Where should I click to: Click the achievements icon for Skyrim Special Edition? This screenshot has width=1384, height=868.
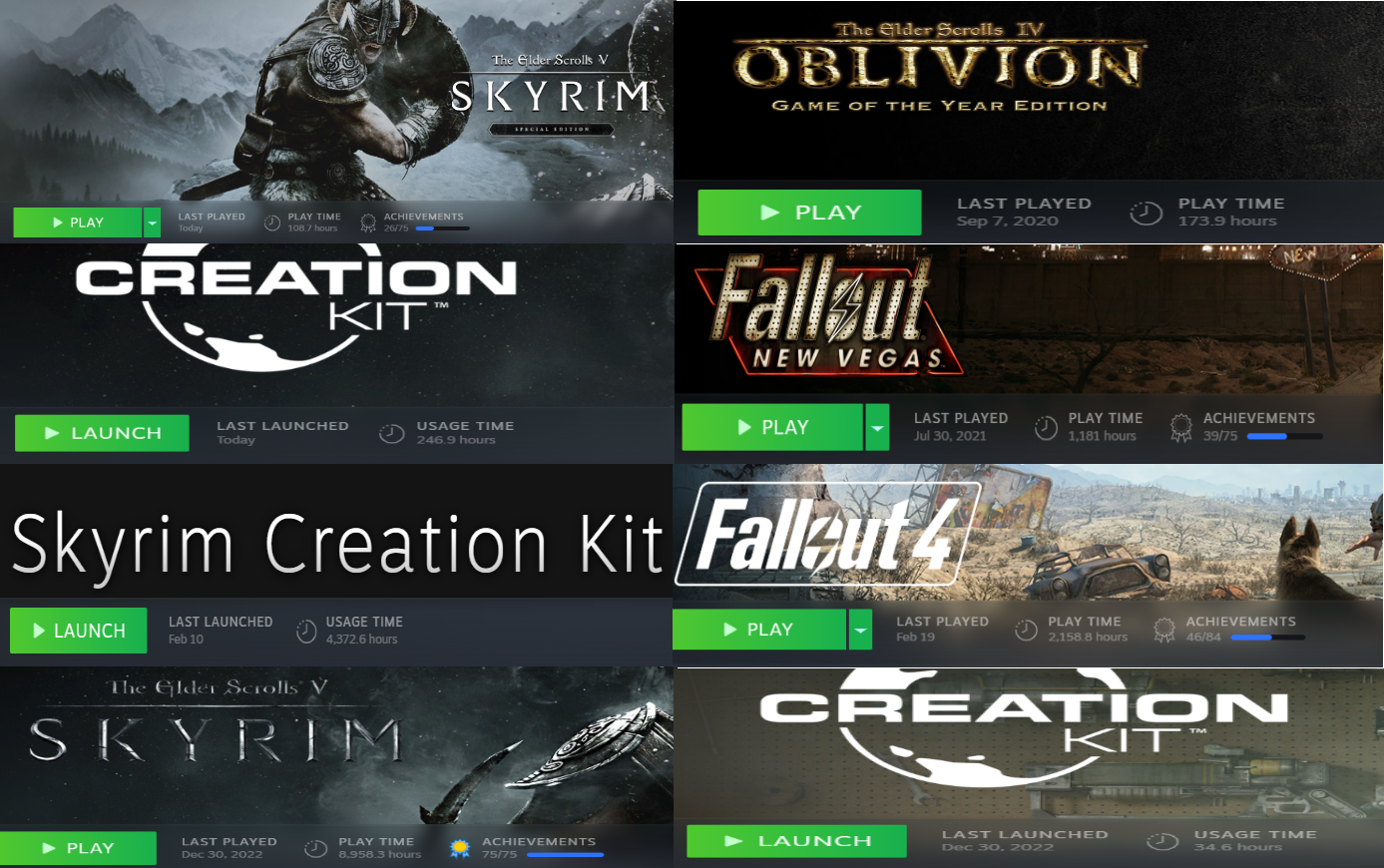click(x=368, y=222)
